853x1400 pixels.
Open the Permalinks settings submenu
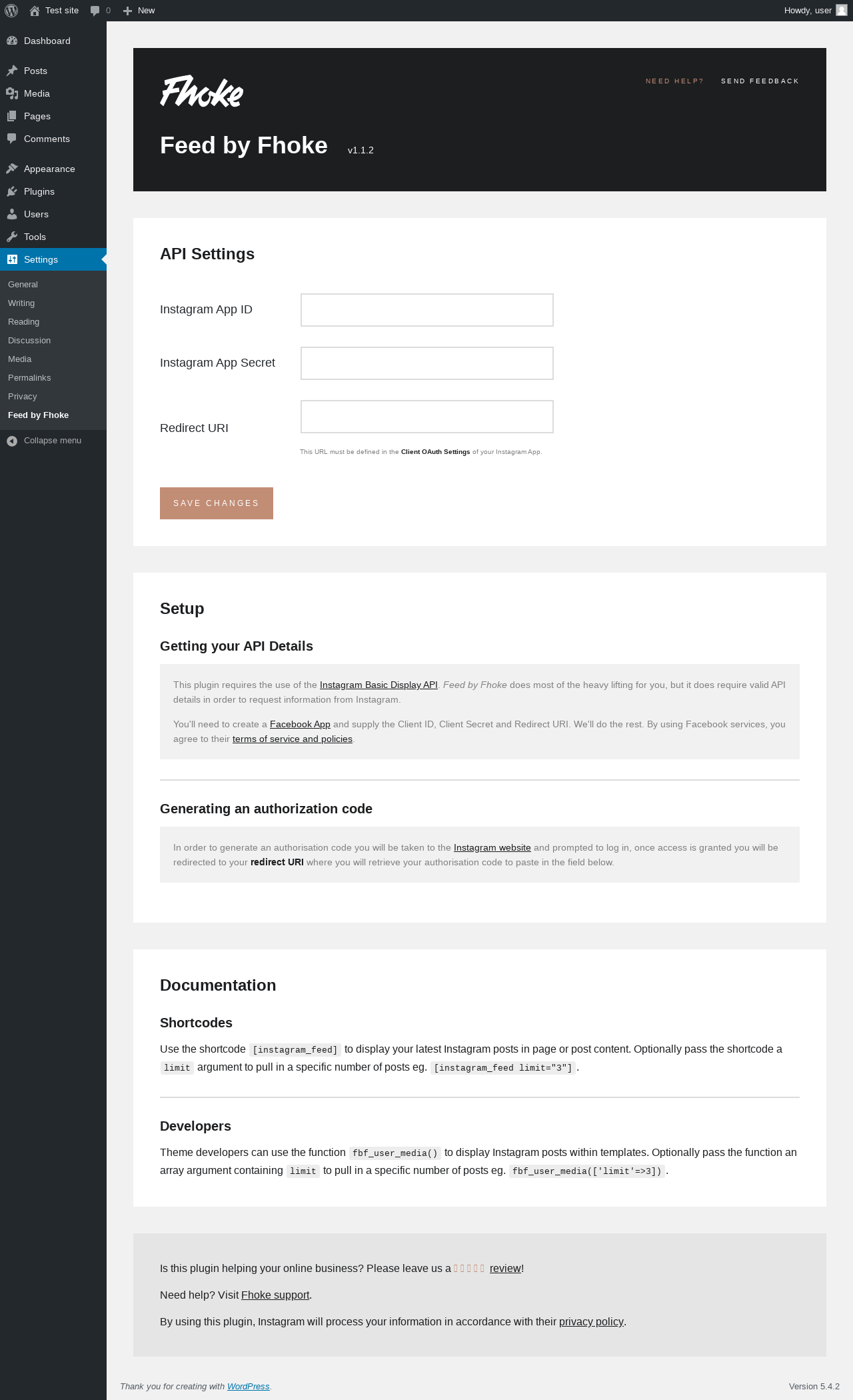click(x=29, y=378)
